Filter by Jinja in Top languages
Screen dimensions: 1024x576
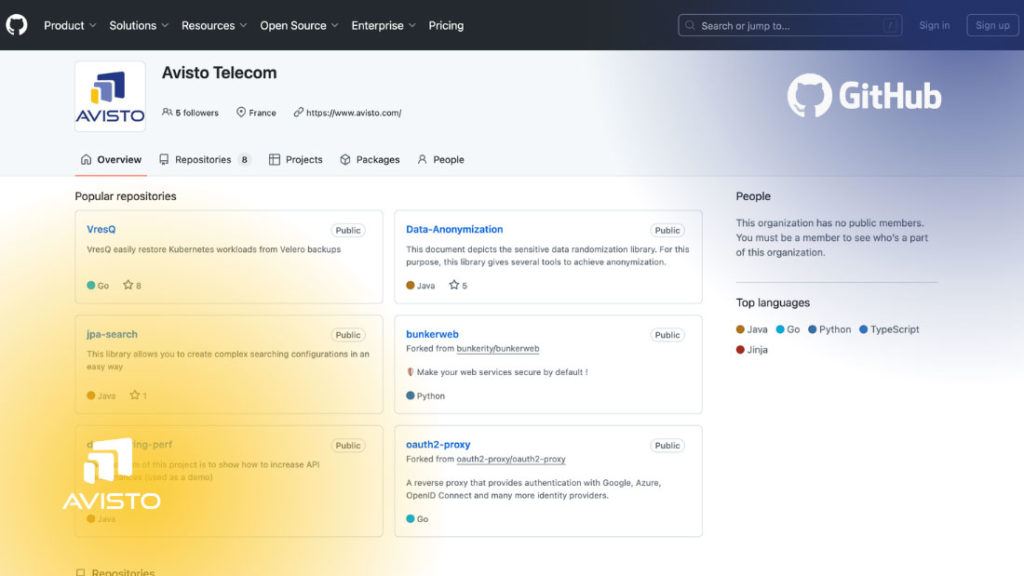click(x=752, y=349)
